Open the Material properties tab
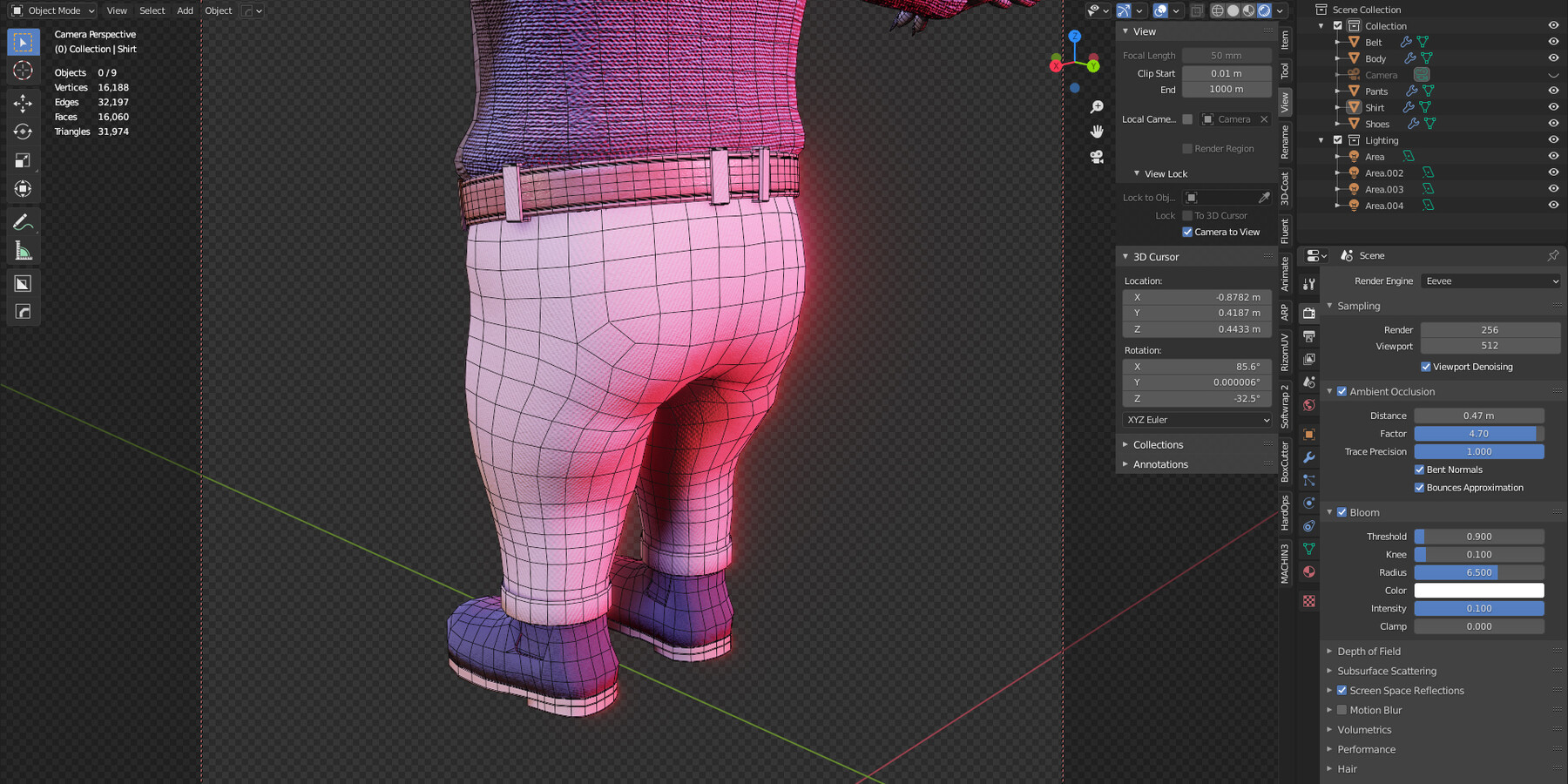Screen dimensions: 1568x784 (x=1308, y=572)
